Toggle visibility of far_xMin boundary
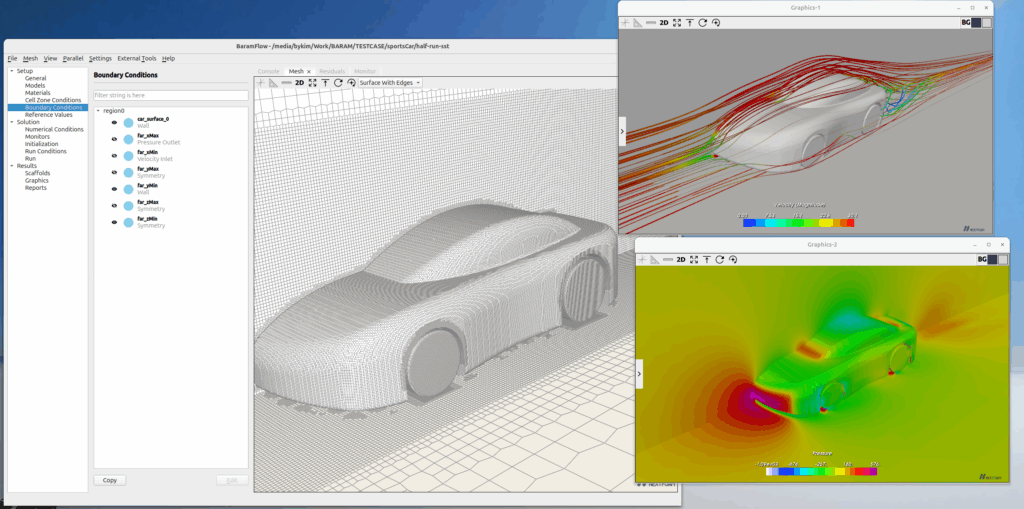 pyautogui.click(x=114, y=156)
